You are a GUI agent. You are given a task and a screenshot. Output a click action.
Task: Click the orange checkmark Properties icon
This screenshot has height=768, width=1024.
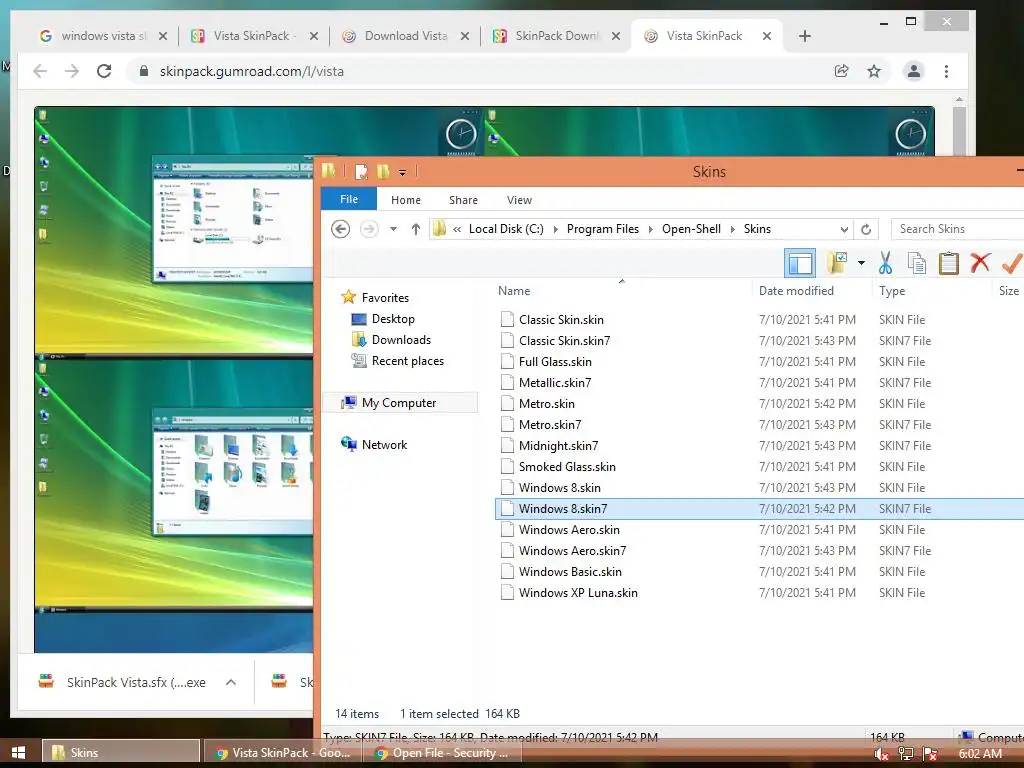pyautogui.click(x=1012, y=263)
